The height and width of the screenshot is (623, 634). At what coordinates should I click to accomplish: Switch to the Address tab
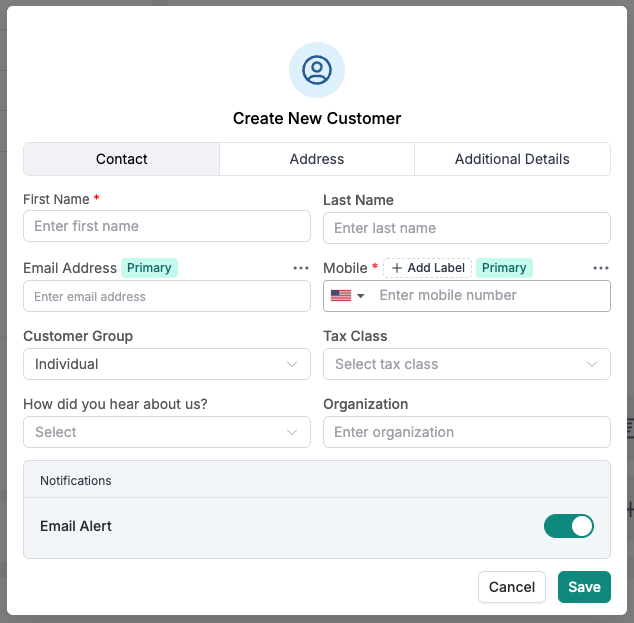[x=317, y=159]
